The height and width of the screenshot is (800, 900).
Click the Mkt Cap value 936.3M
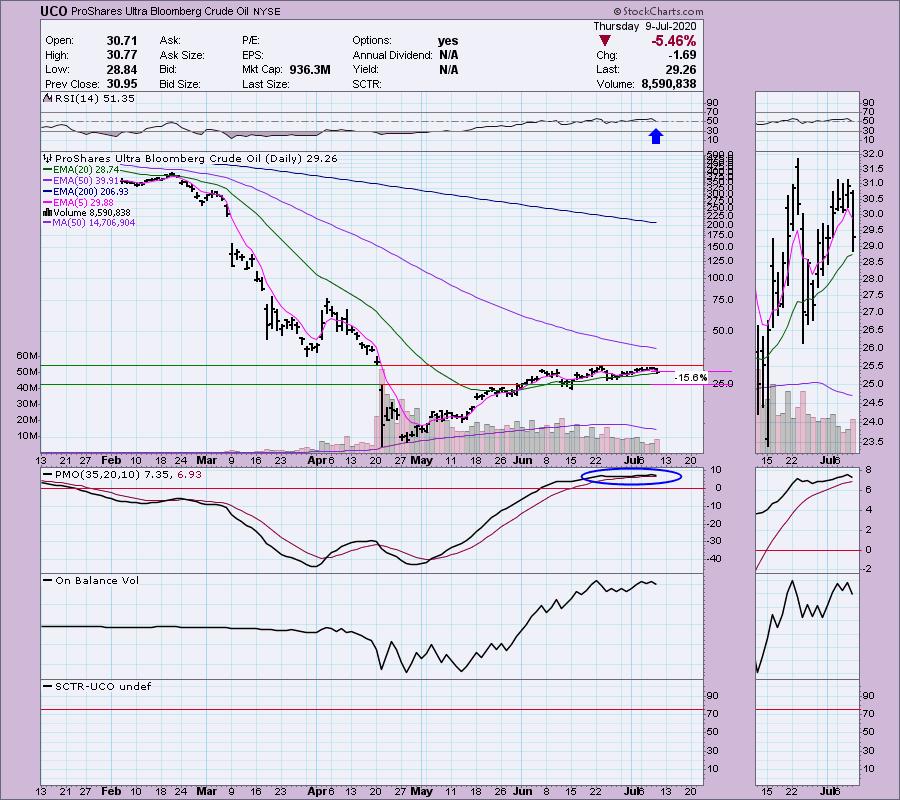click(x=310, y=69)
